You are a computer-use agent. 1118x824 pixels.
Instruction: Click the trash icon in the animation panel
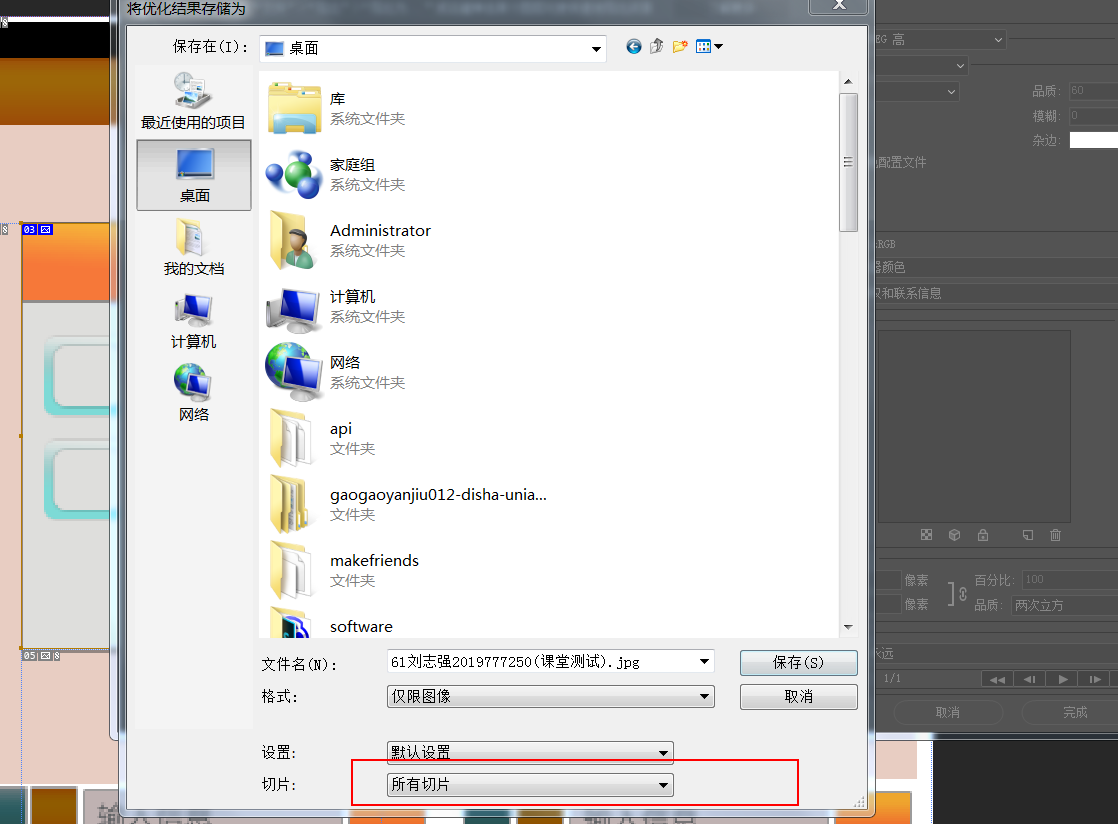1055,535
